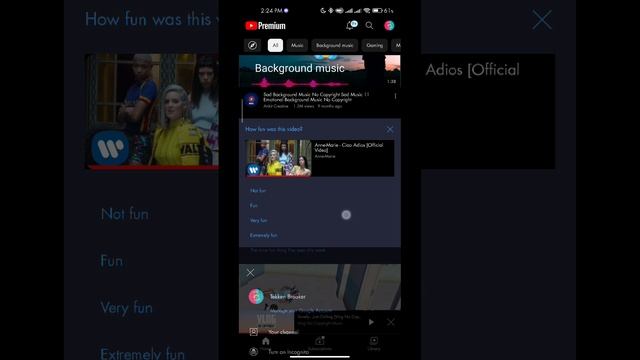Open account avatar in YouTube header
640x360 pixels.
point(389,26)
